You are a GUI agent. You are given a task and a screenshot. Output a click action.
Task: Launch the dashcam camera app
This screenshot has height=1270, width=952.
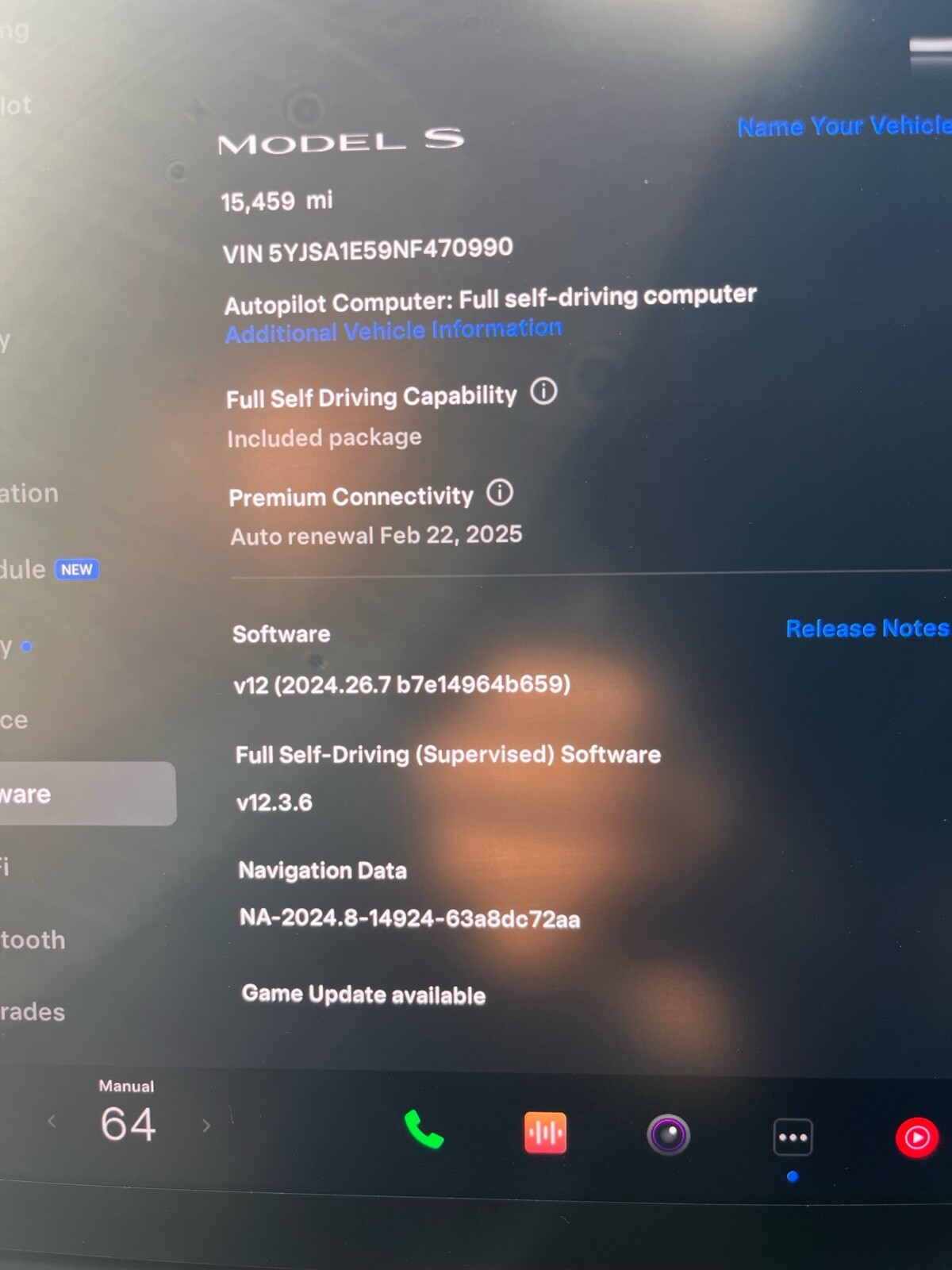pyautogui.click(x=668, y=1134)
